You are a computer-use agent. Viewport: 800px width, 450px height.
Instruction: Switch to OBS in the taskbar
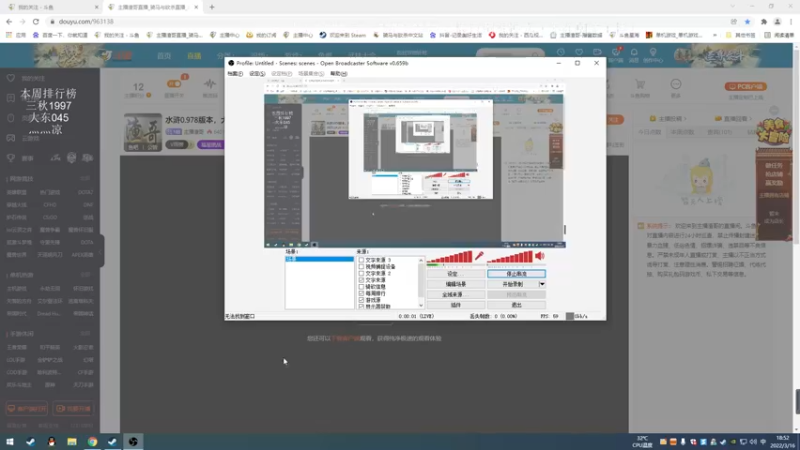coord(133,441)
